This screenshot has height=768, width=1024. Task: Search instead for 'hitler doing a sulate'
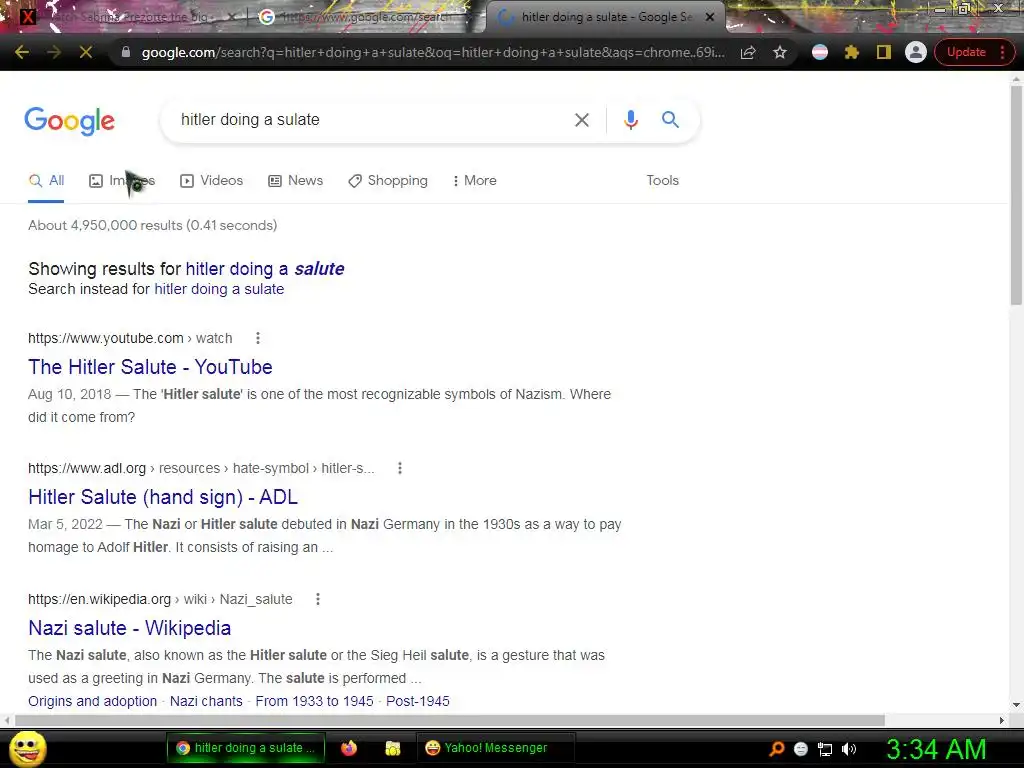pyautogui.click(x=219, y=289)
